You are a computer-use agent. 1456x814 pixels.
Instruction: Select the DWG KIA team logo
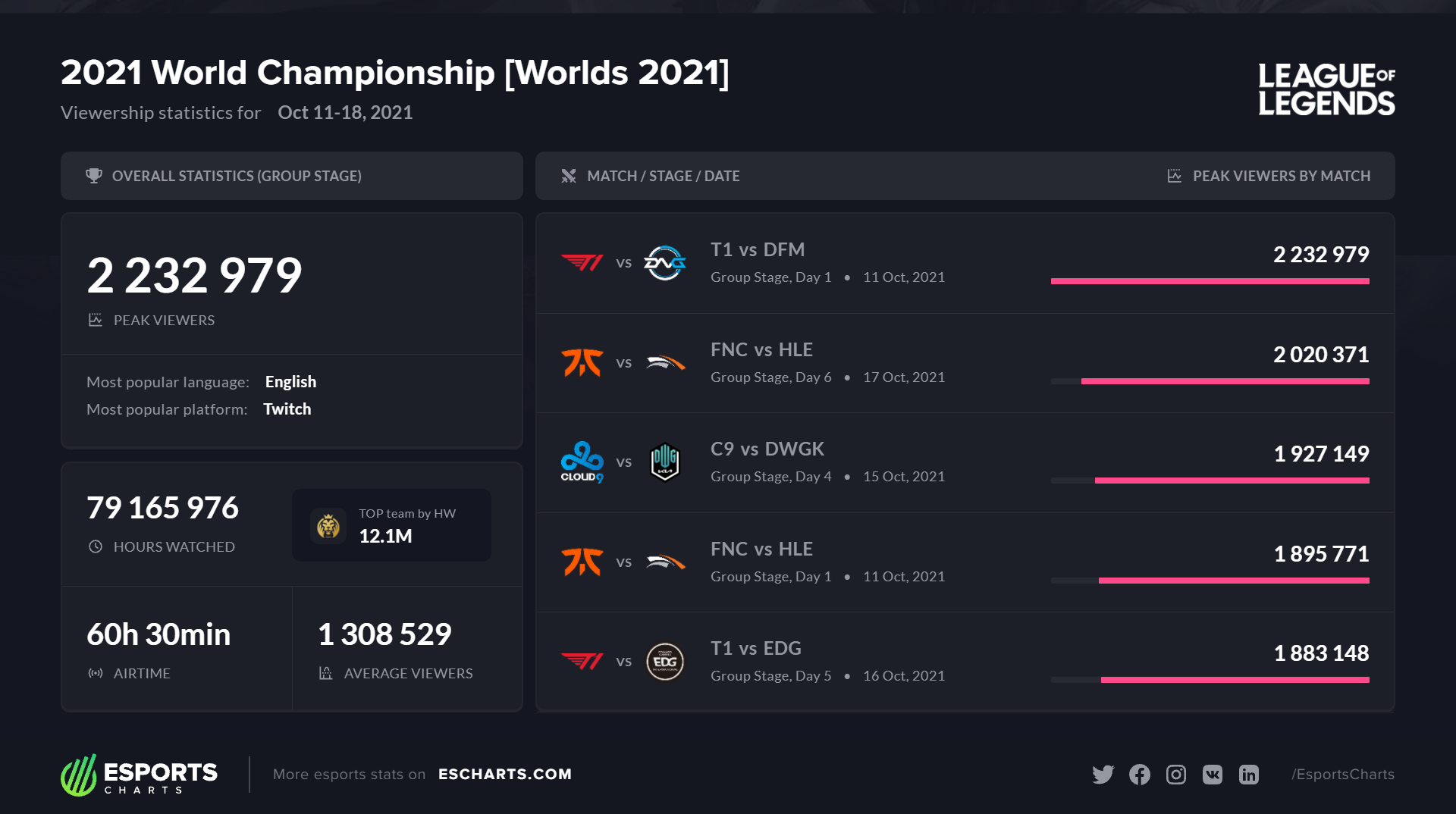pyautogui.click(x=665, y=462)
